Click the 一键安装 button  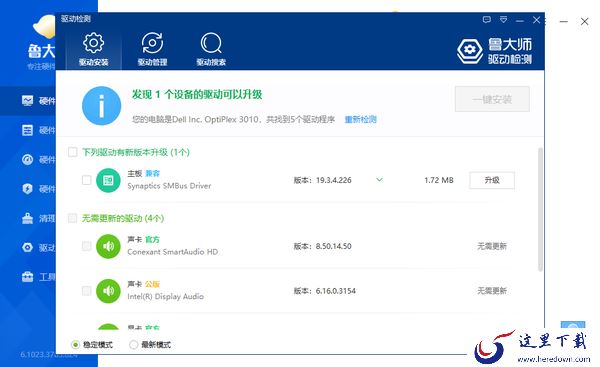(x=492, y=99)
